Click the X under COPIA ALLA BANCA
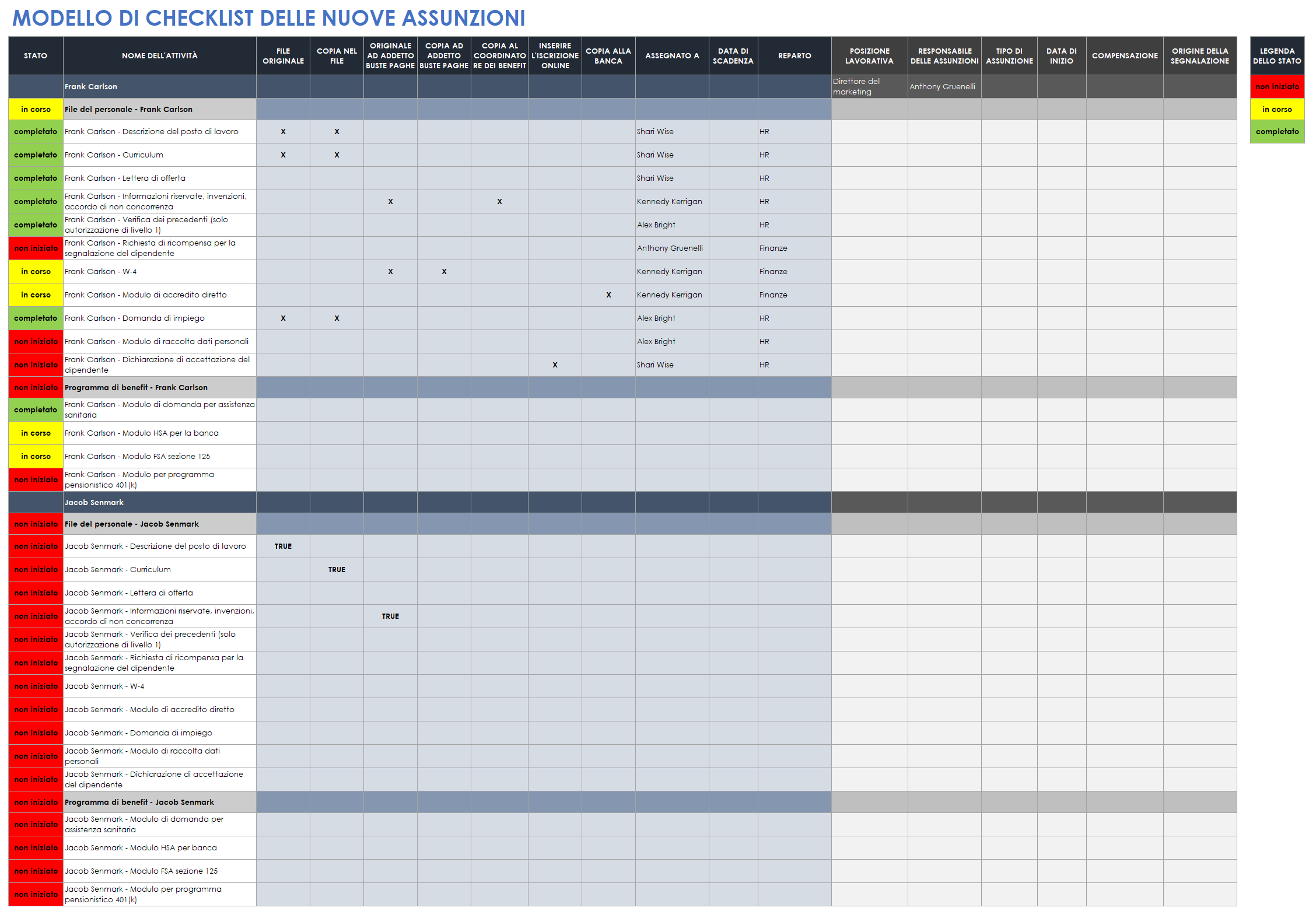1316x918 pixels. (608, 295)
